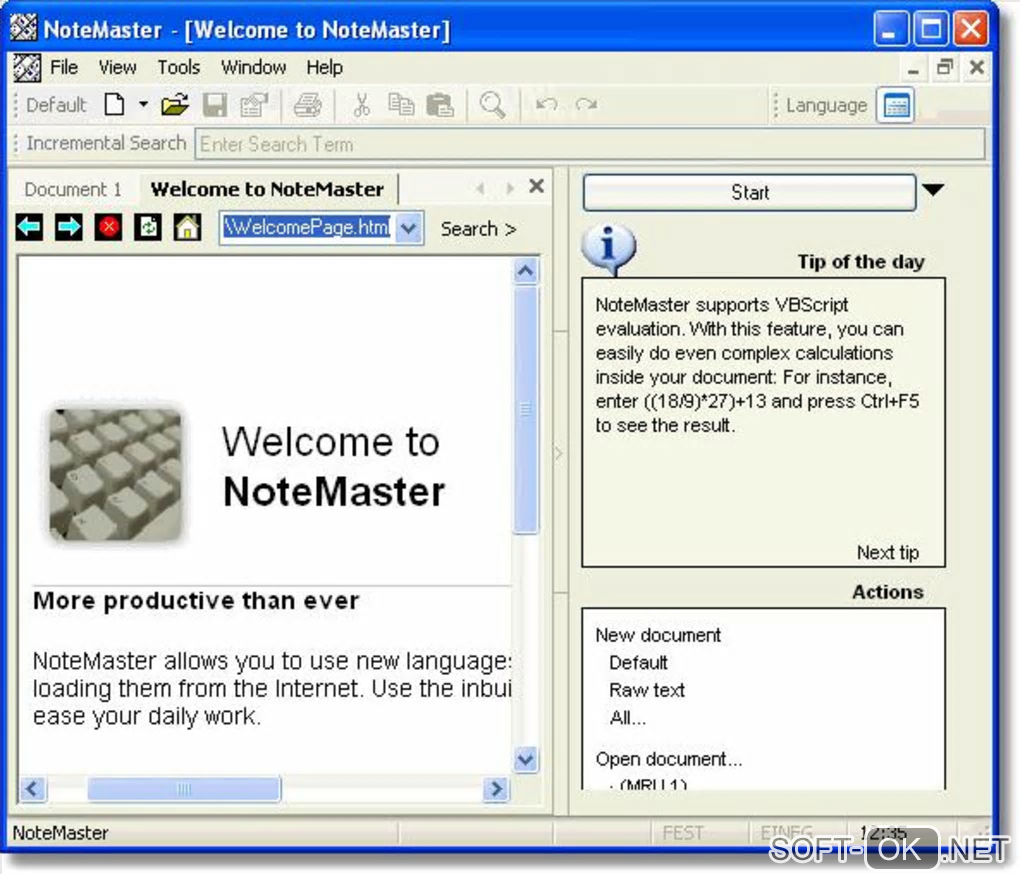The height and width of the screenshot is (874, 1020).
Task: Click the vertical scrollbar up arrow
Action: click(x=526, y=271)
